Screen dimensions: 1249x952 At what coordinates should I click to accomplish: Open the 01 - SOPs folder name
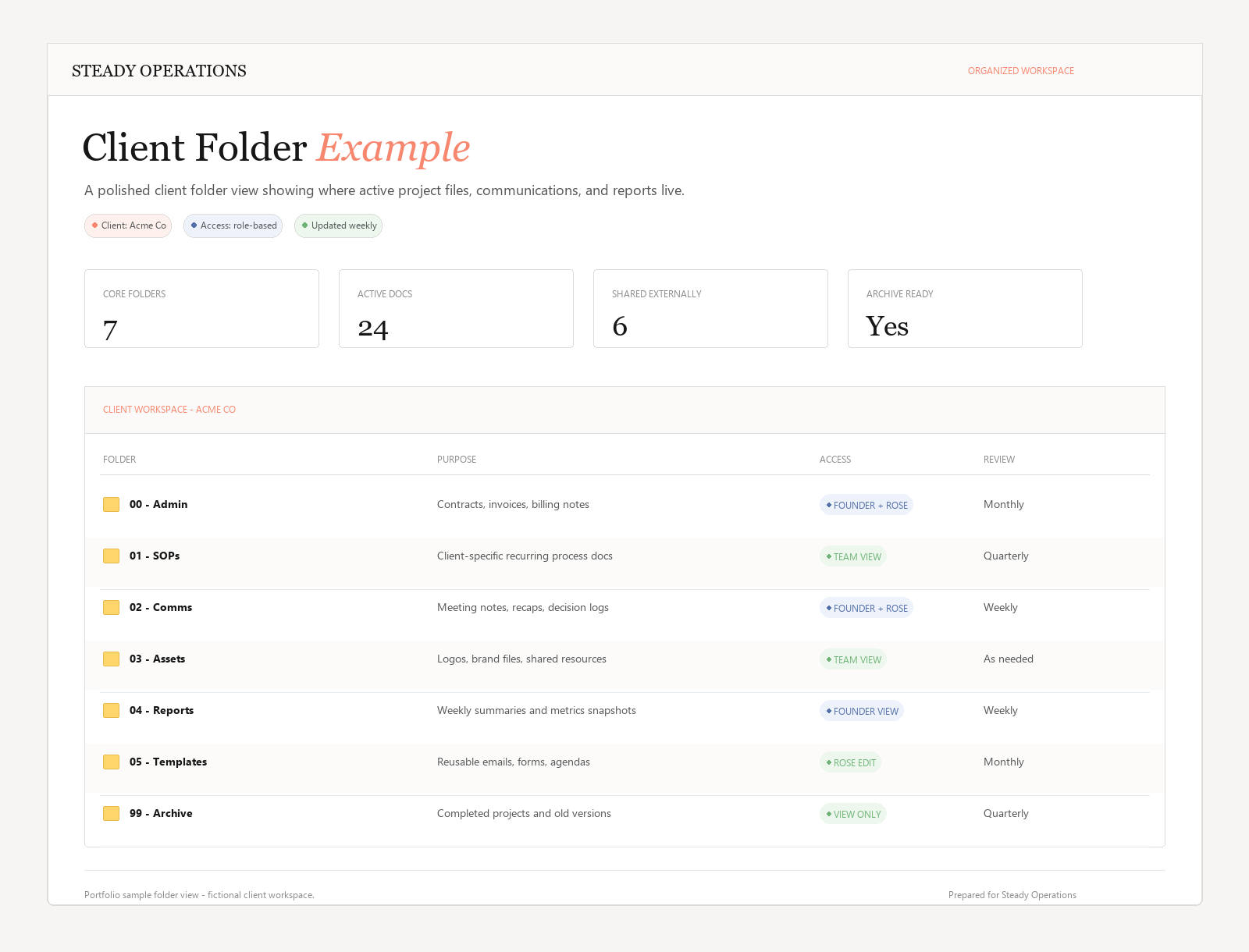click(155, 556)
